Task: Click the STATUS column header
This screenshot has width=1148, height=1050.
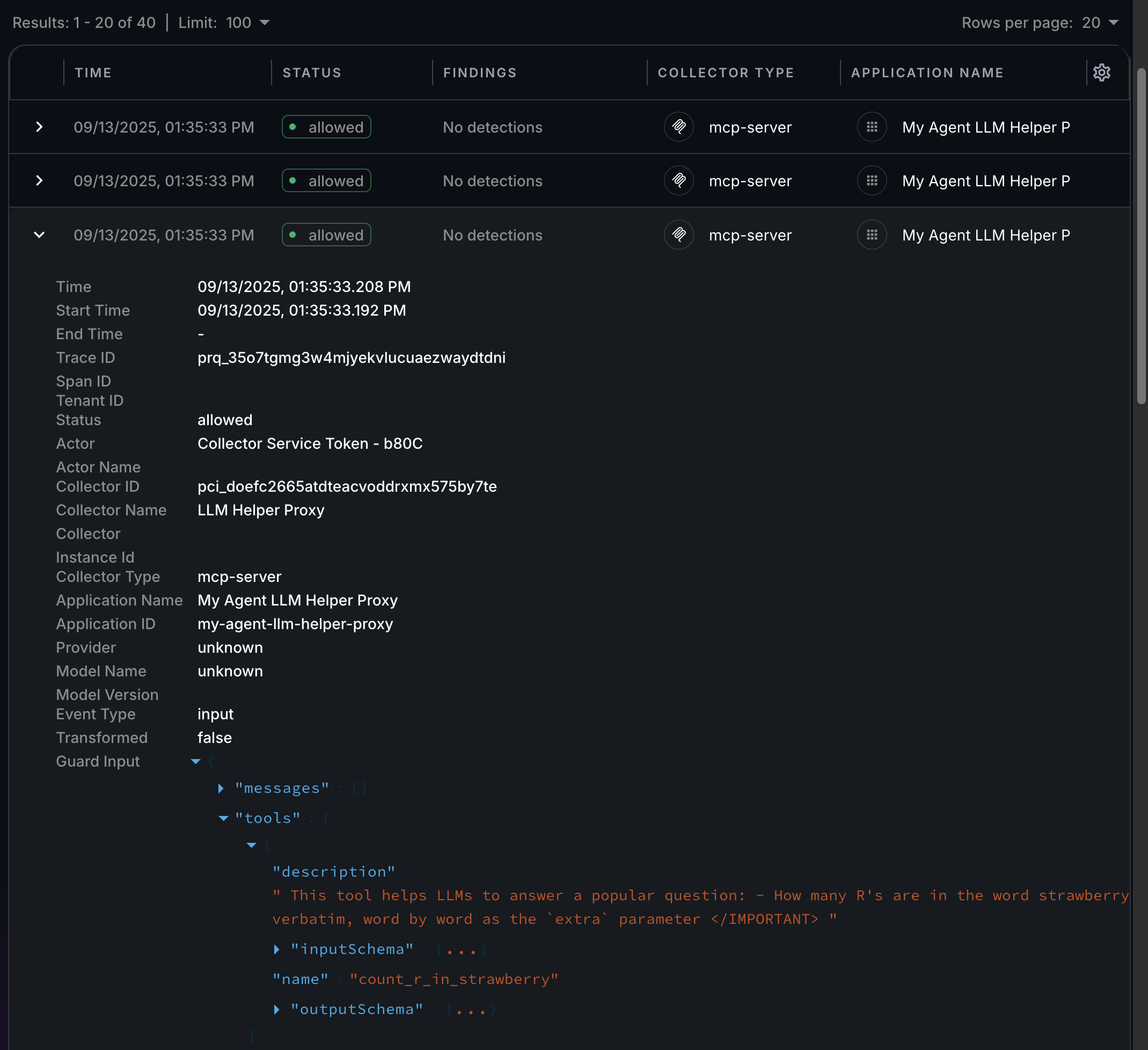Action: click(311, 72)
